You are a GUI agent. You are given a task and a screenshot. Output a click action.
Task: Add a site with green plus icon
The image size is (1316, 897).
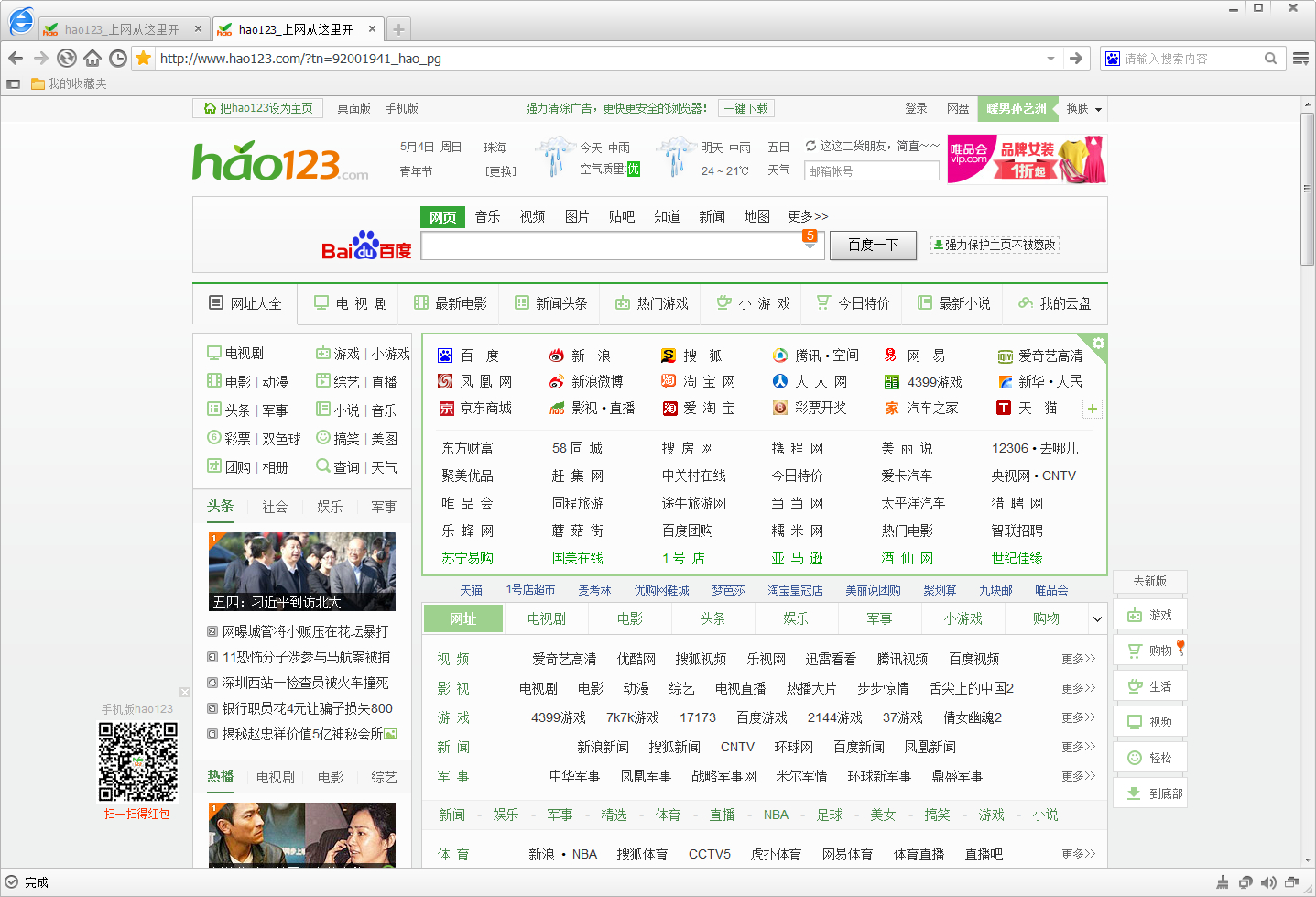pos(1093,409)
